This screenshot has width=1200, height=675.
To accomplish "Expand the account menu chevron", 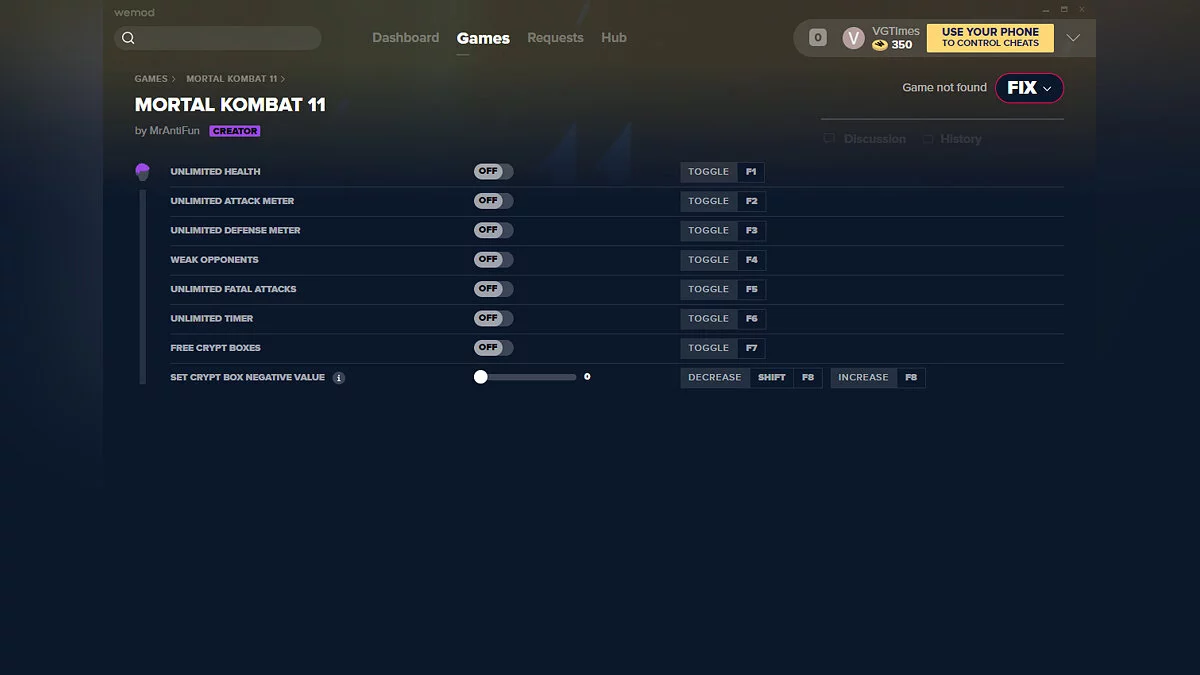I will pos(1073,38).
